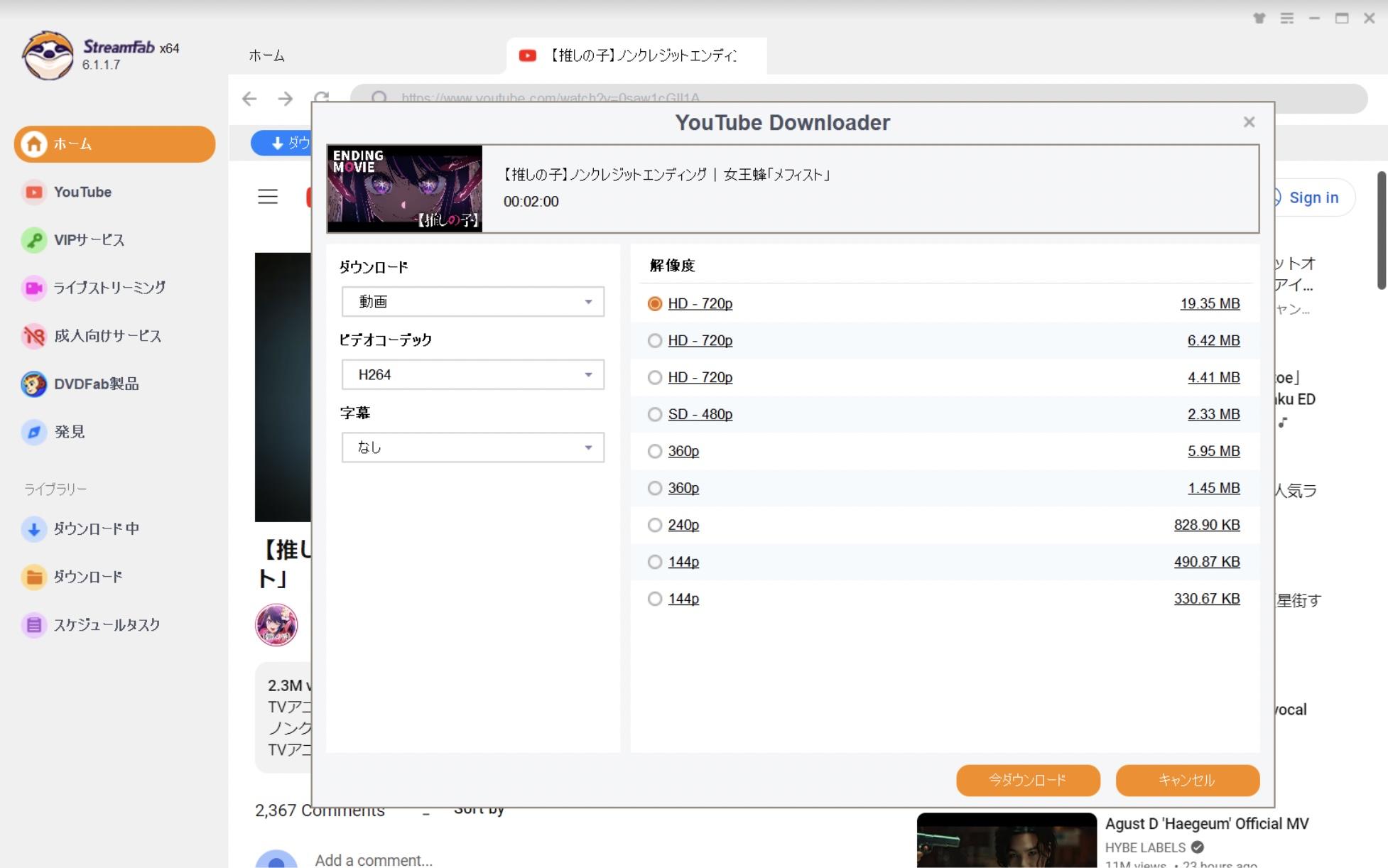Open the ホーム sidebar item
The image size is (1388, 868).
tap(114, 144)
